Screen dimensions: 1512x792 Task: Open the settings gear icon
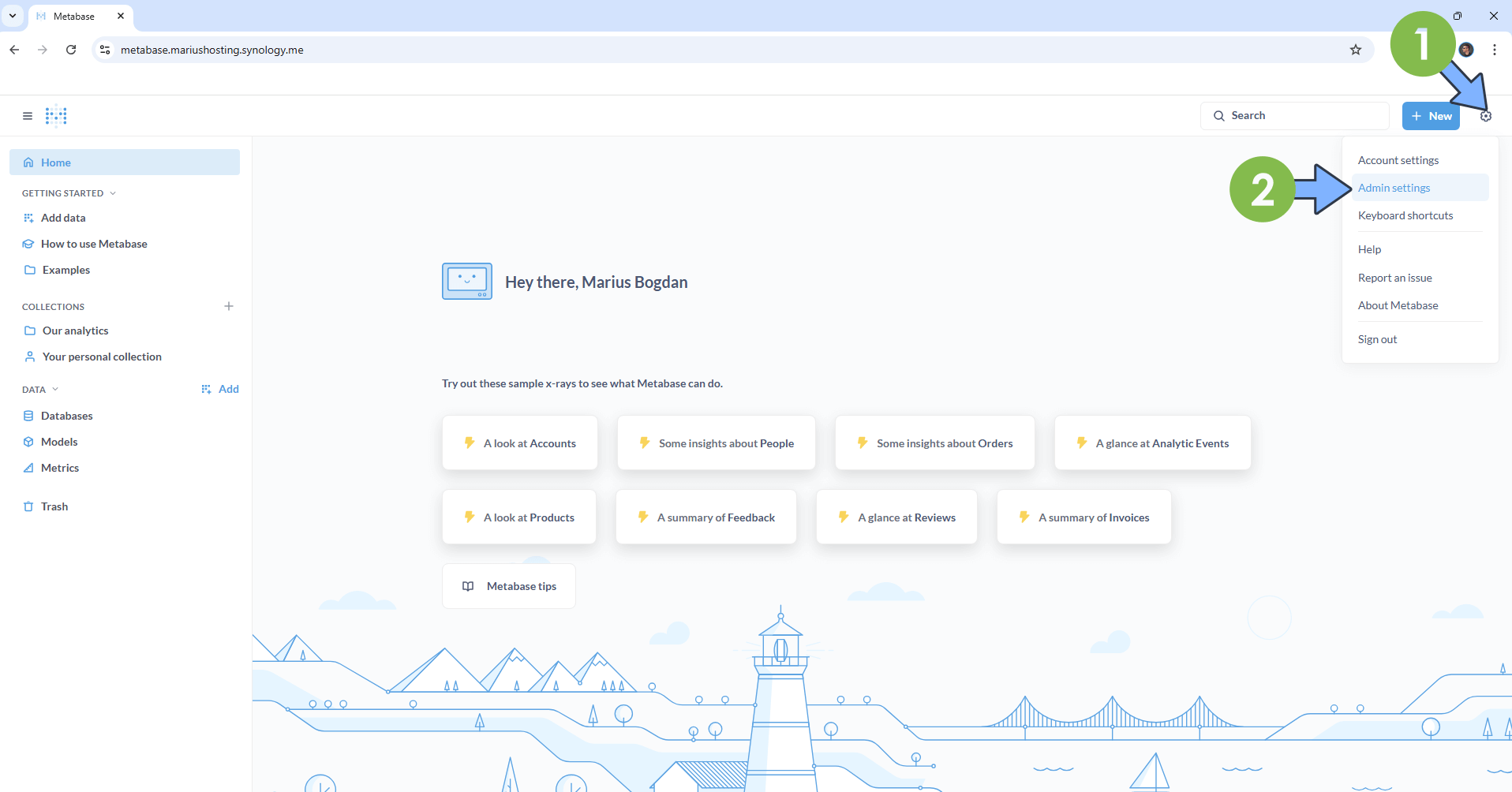(x=1486, y=116)
